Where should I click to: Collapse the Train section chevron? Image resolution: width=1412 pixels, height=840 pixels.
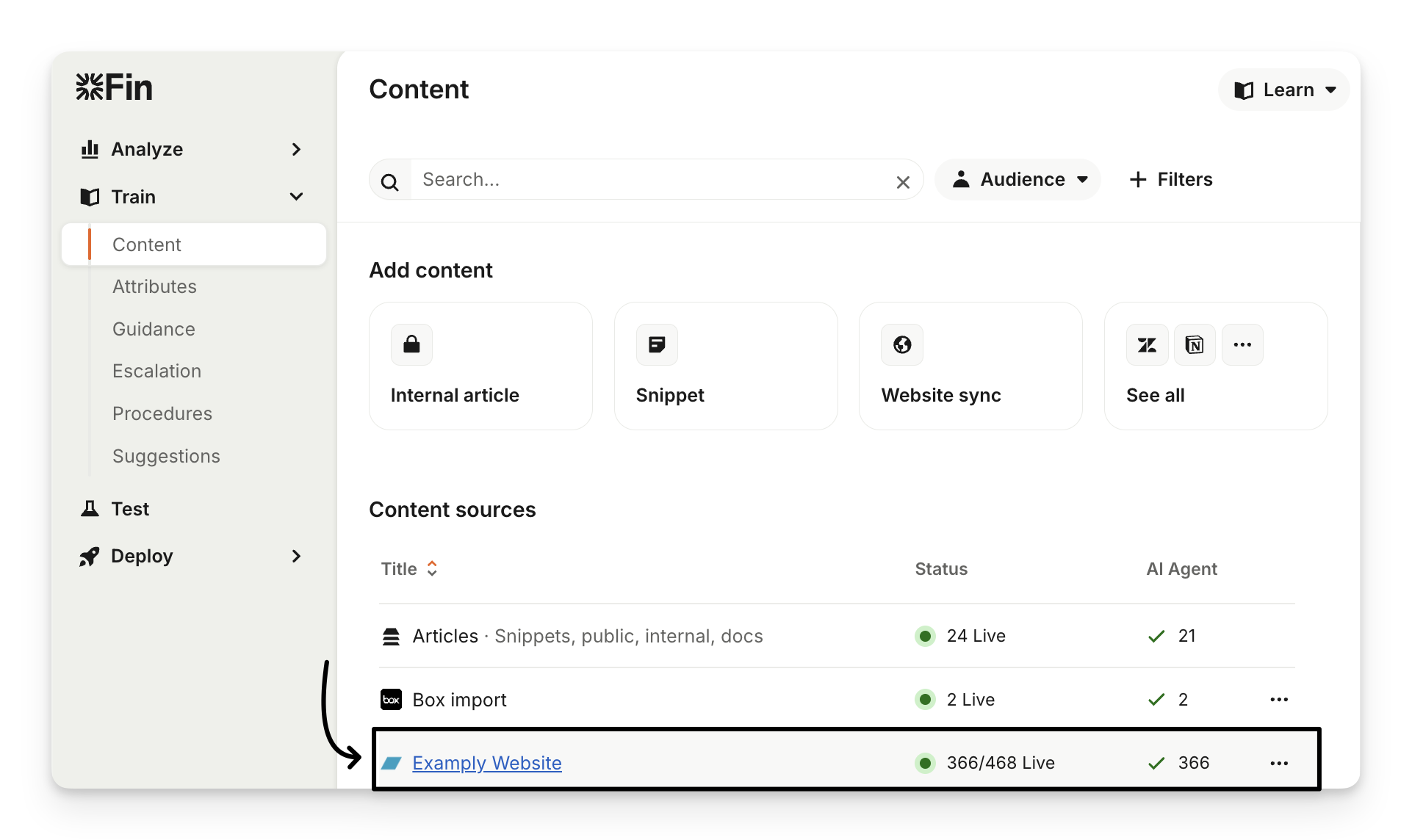pyautogui.click(x=296, y=197)
